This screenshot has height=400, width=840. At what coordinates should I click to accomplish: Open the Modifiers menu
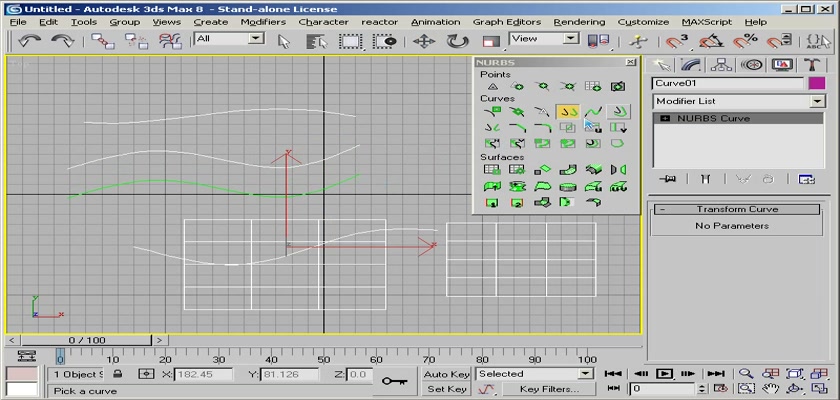(x=263, y=22)
